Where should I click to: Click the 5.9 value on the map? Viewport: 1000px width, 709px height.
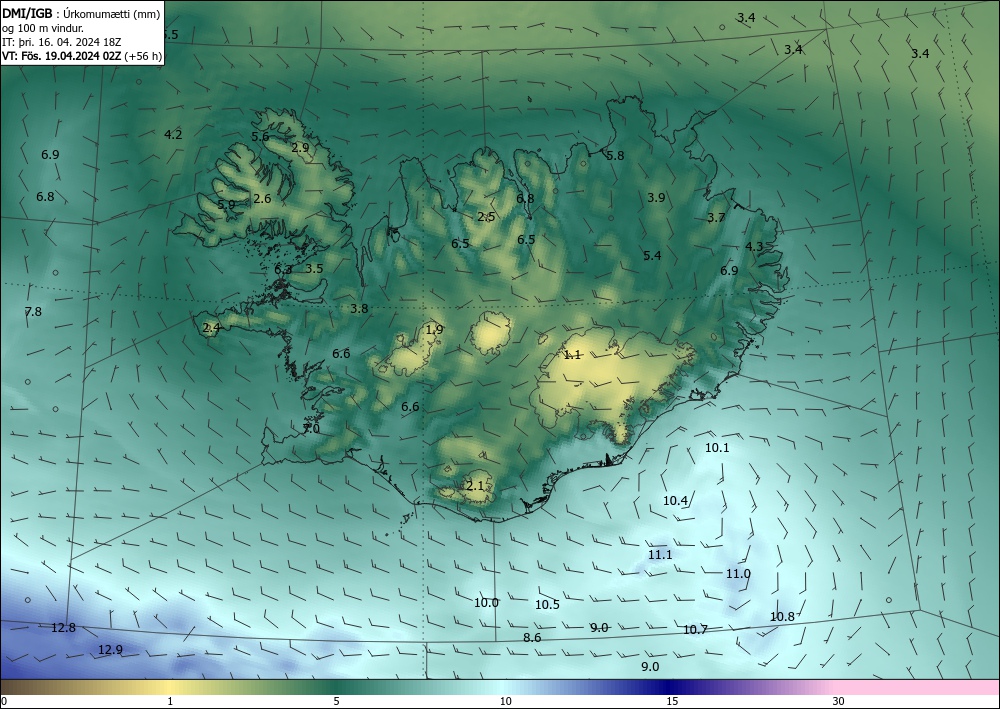point(226,205)
